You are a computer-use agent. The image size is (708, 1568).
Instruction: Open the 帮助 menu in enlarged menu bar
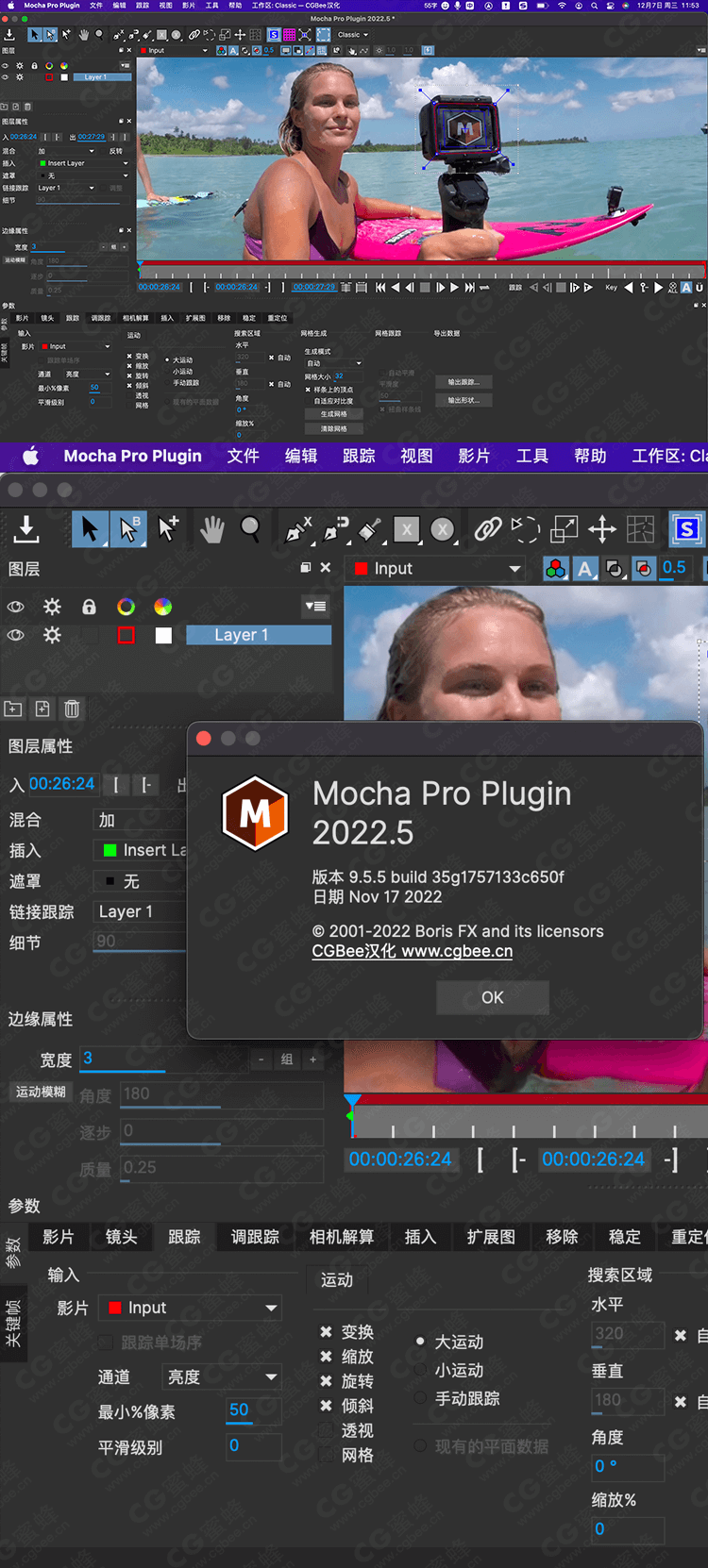[590, 456]
